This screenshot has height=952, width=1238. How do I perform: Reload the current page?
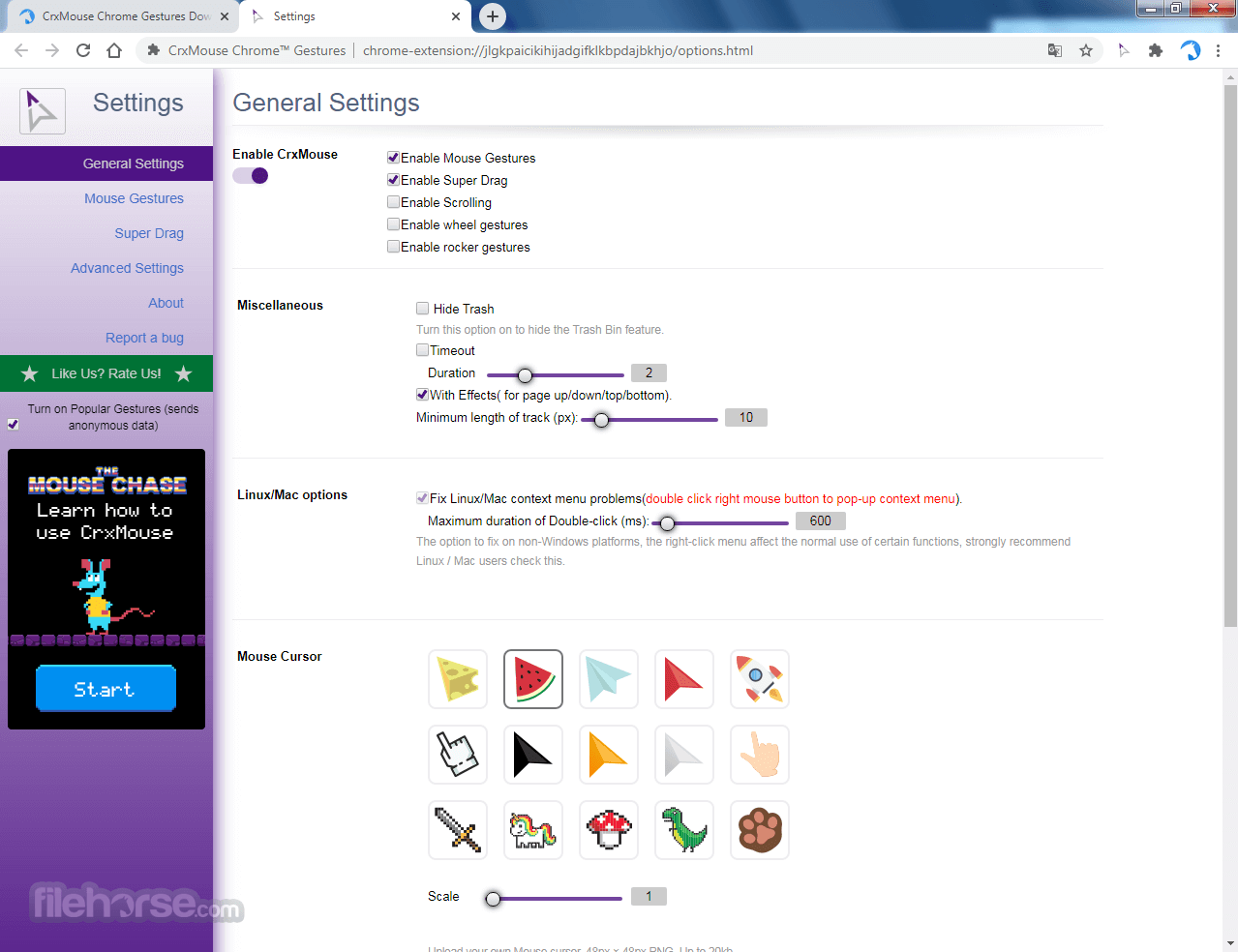[x=83, y=50]
